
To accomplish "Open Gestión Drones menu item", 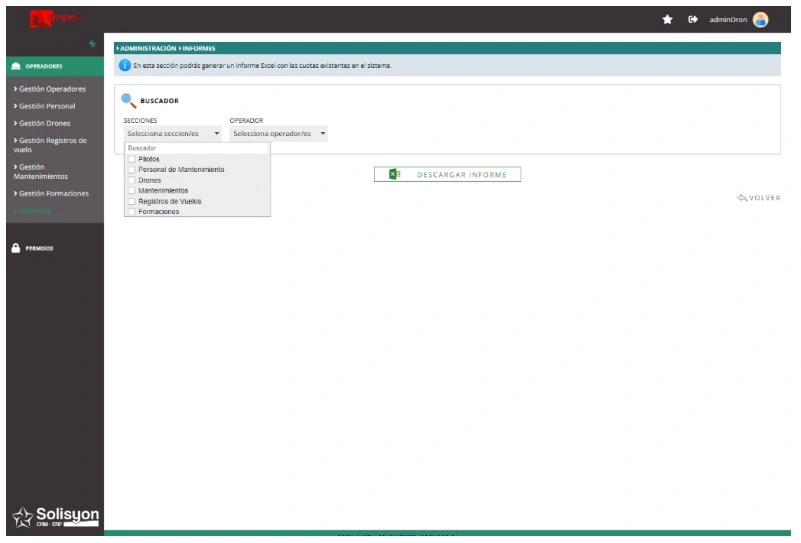I will [x=44, y=123].
